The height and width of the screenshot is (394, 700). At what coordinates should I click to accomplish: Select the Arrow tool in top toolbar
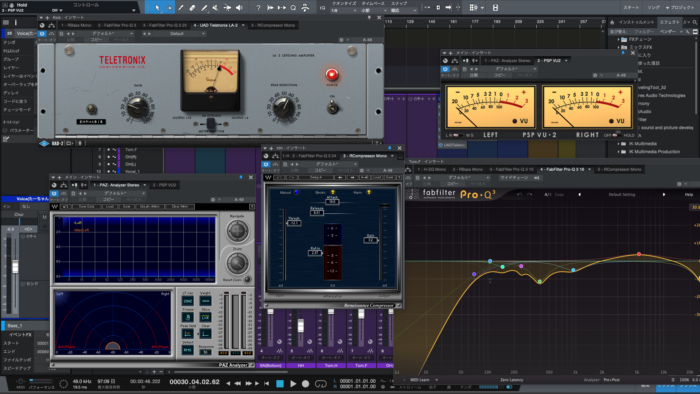pos(157,8)
